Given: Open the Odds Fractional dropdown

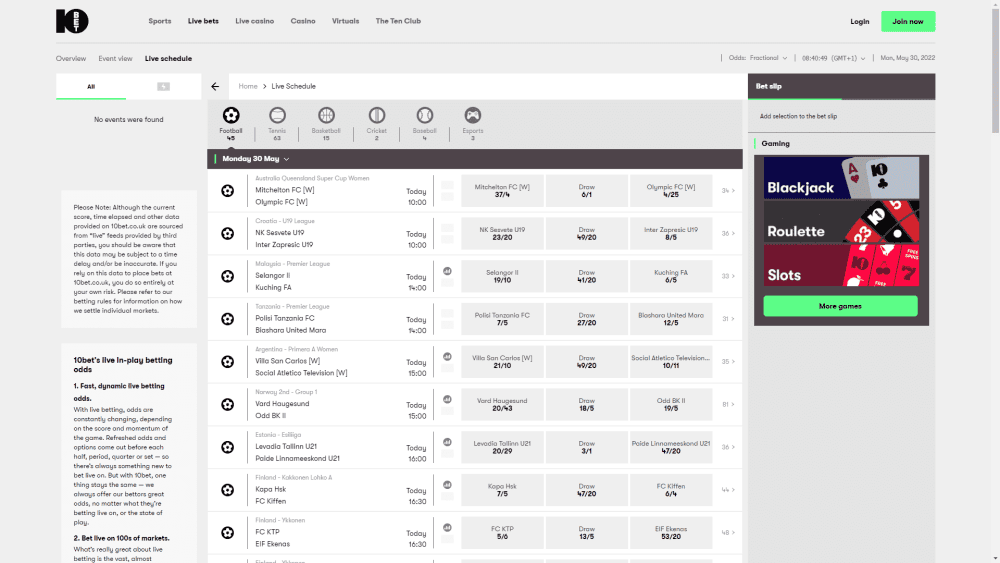Looking at the screenshot, I should tap(758, 58).
